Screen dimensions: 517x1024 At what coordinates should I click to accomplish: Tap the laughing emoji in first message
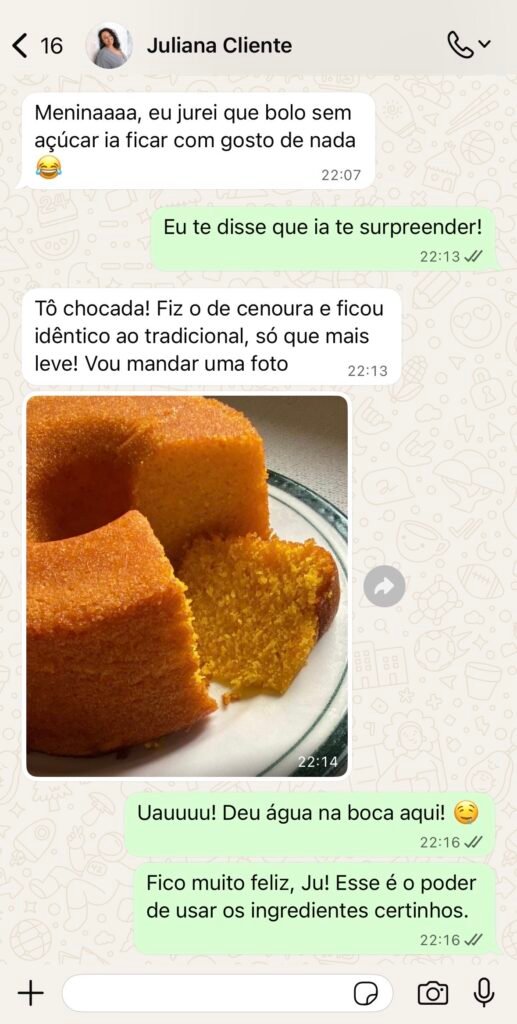(x=49, y=167)
